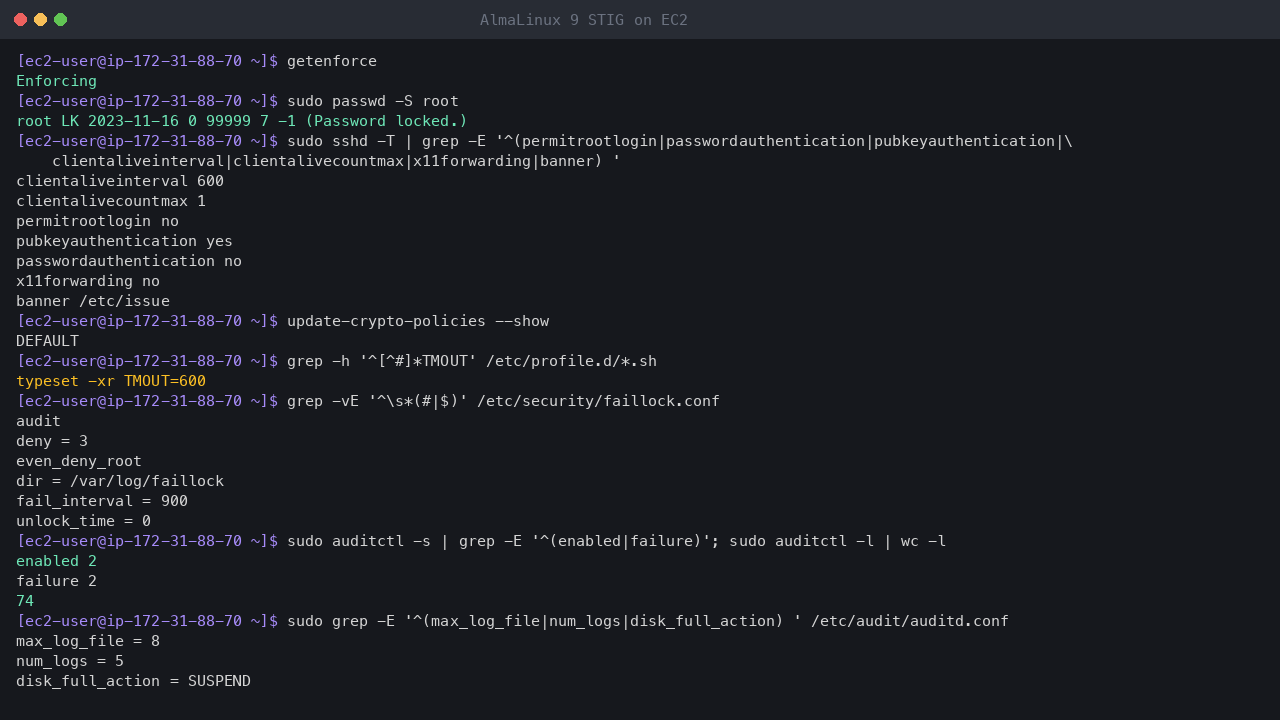Click the 'root LK 2023-11-16' password locked line

tap(242, 121)
